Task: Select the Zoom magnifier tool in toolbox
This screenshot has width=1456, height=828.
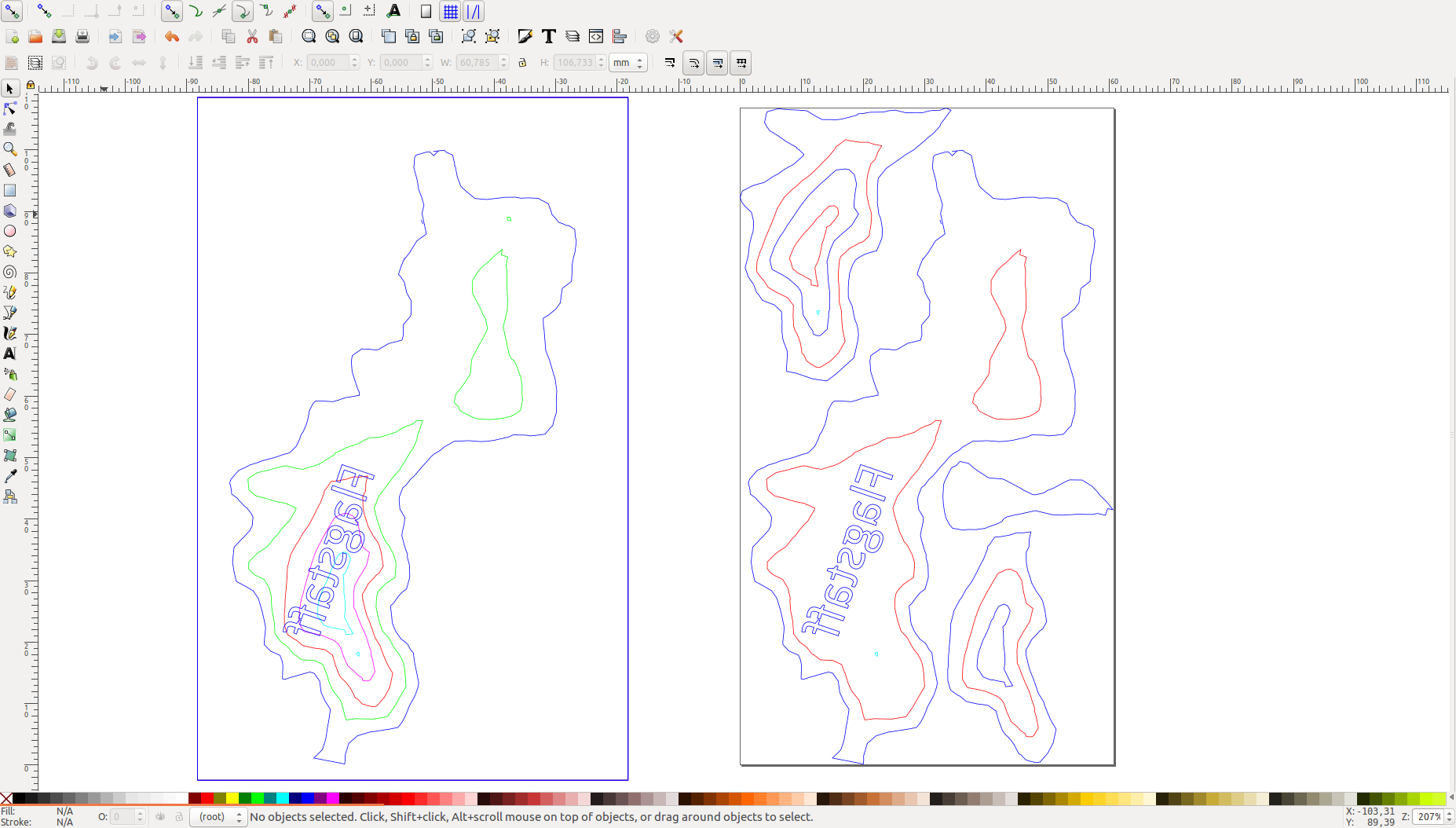Action: (x=10, y=149)
